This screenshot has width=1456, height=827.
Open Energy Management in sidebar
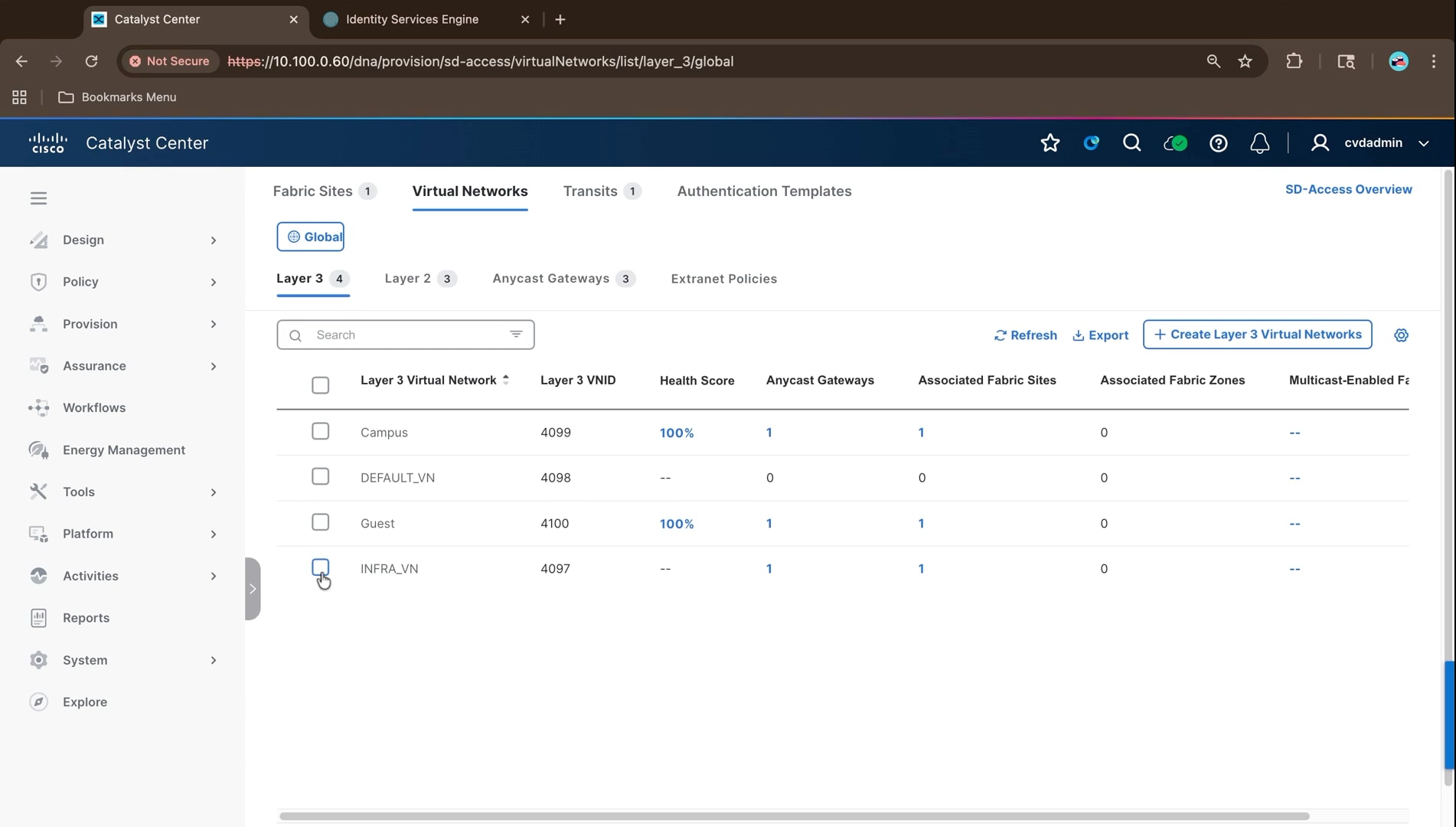(x=122, y=450)
